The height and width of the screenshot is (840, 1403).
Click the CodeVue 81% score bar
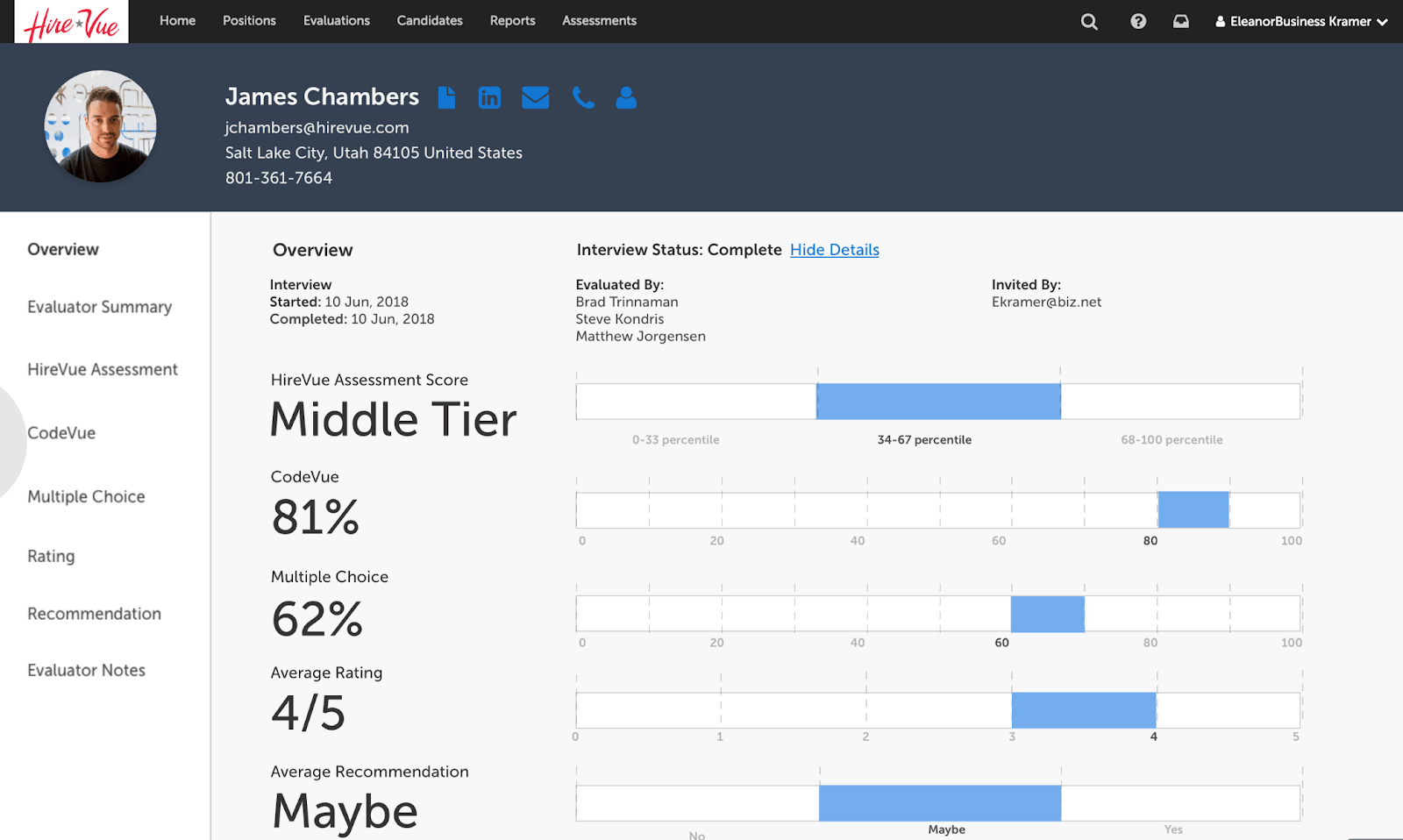point(938,510)
